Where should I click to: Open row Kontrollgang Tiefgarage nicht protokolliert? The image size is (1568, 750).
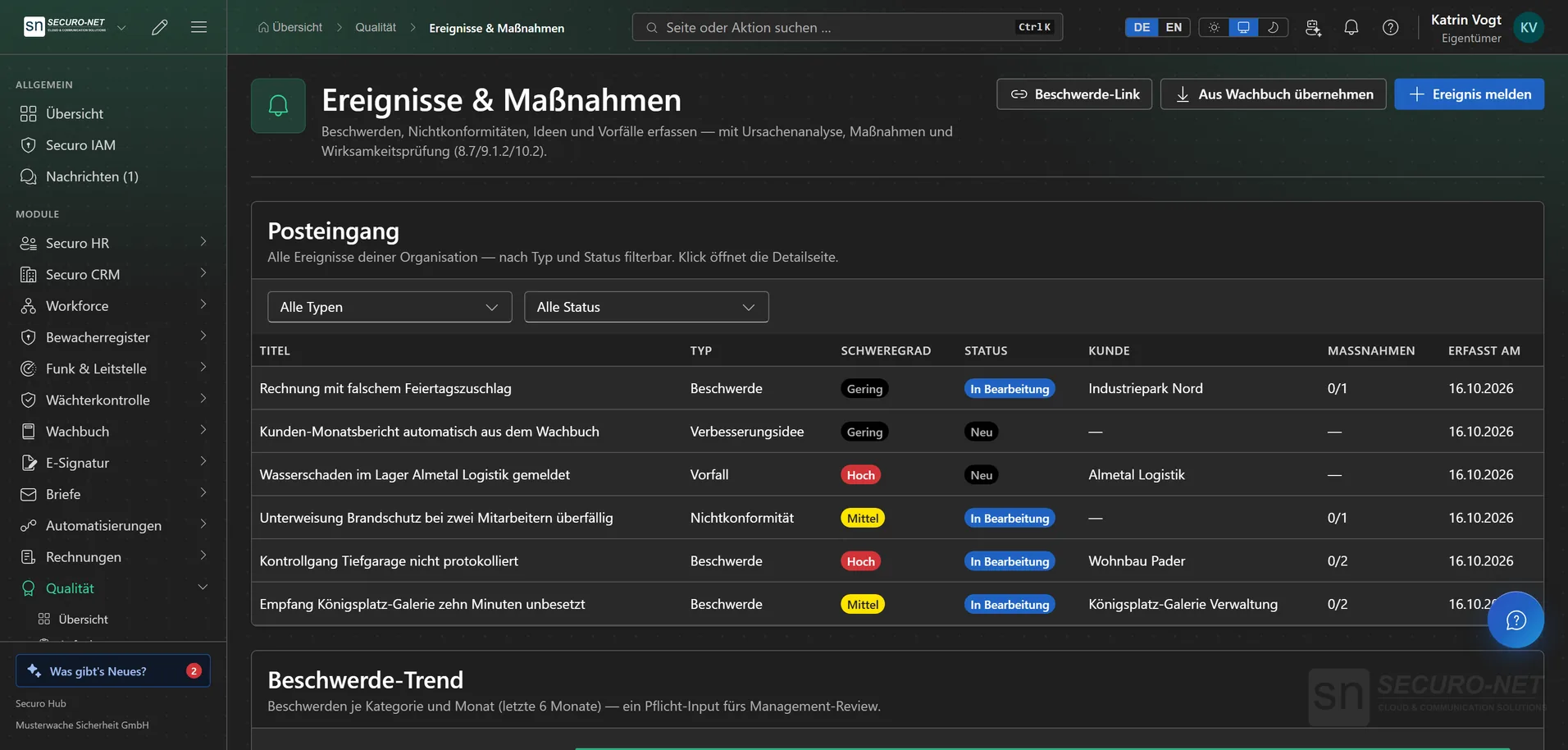tap(897, 560)
